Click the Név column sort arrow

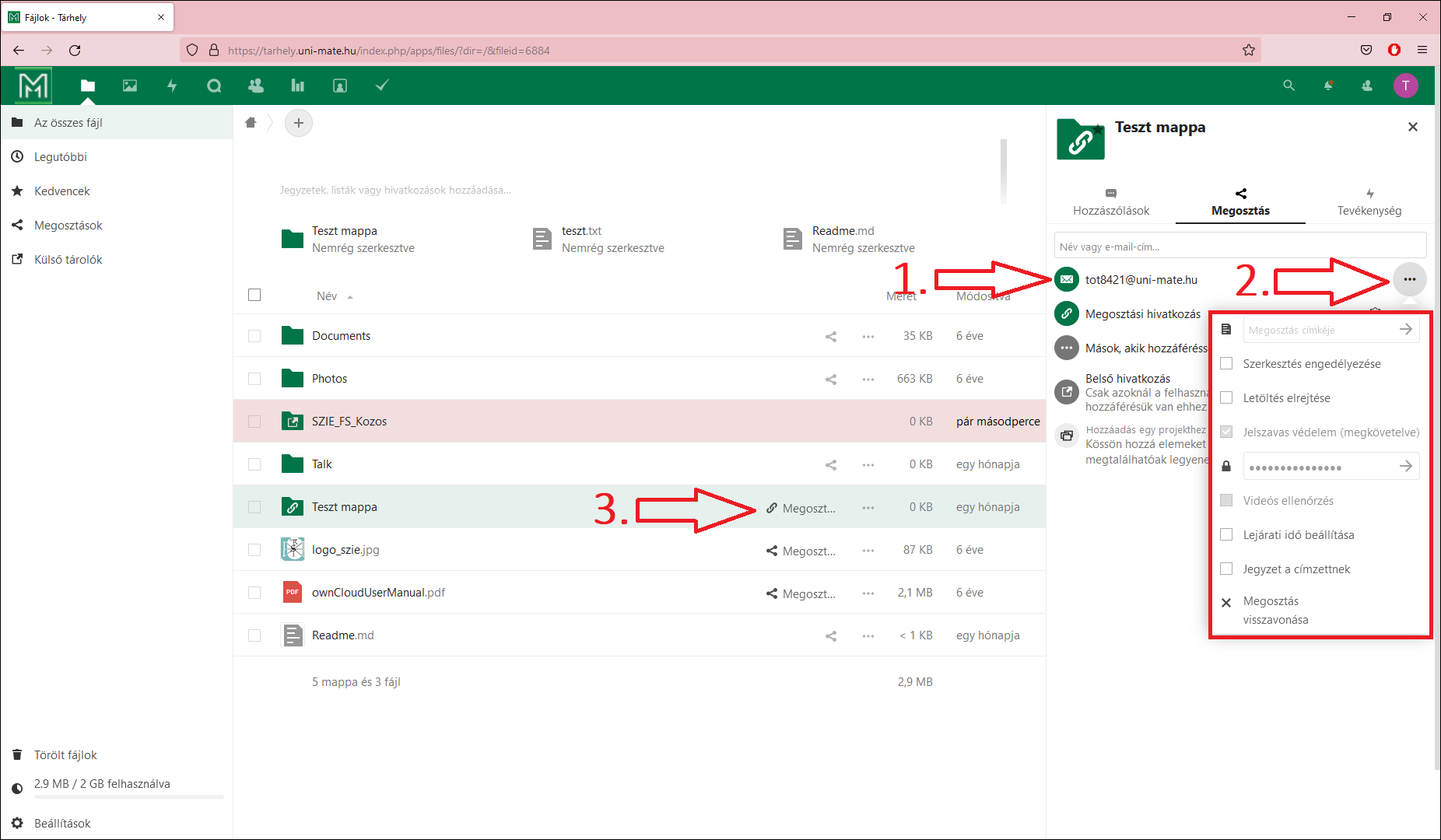point(350,297)
